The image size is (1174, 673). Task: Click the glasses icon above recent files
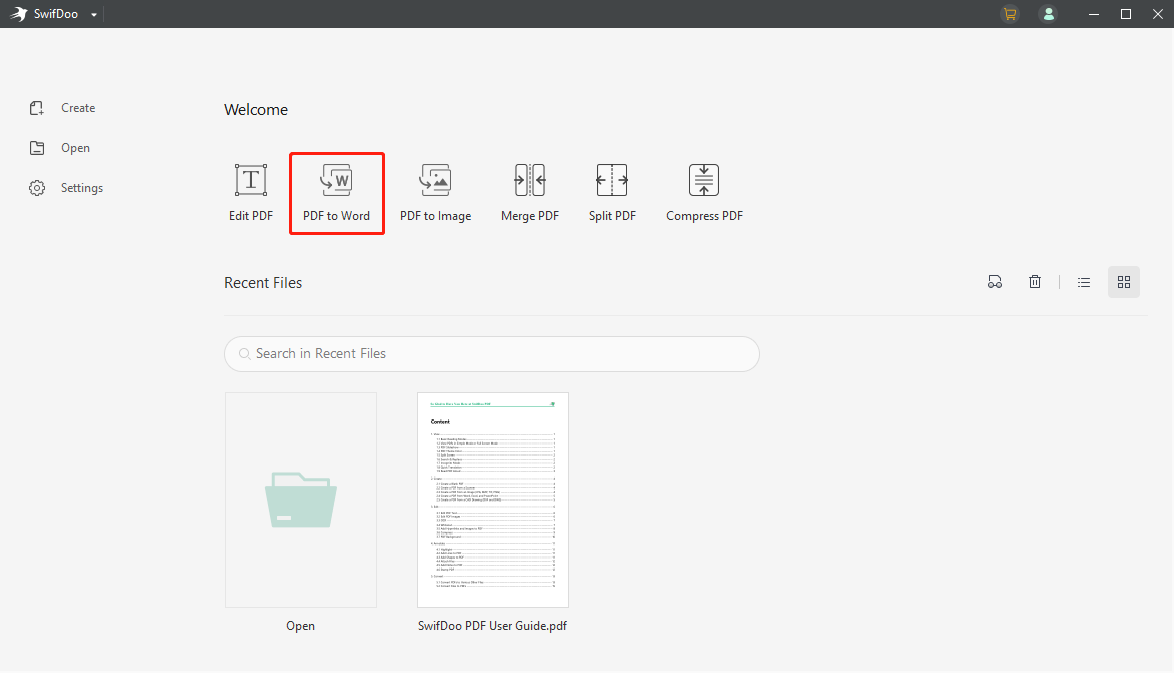(994, 282)
